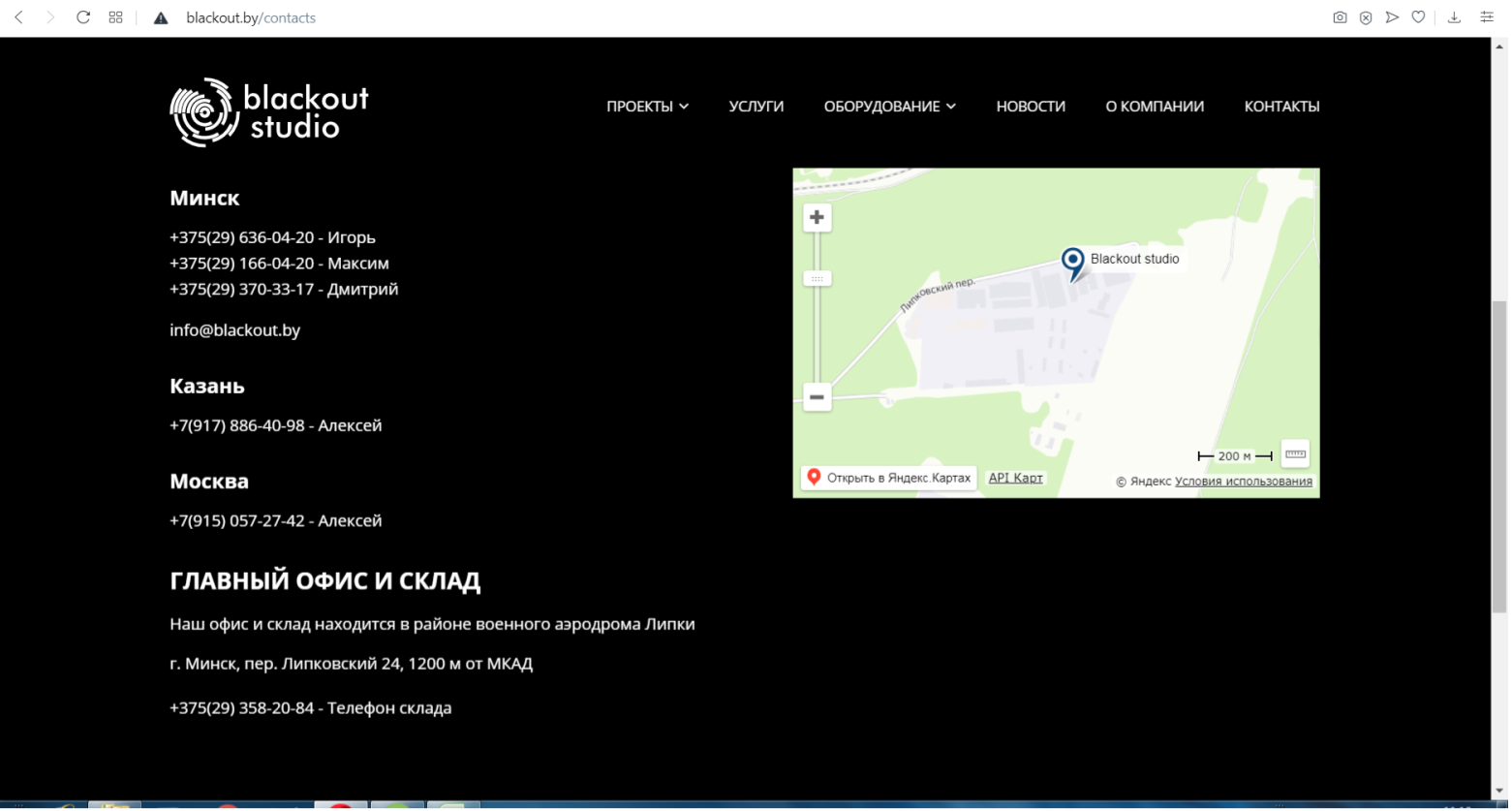Click the Blackout Studio logo
This screenshot has height=811, width=1512.
[269, 112]
